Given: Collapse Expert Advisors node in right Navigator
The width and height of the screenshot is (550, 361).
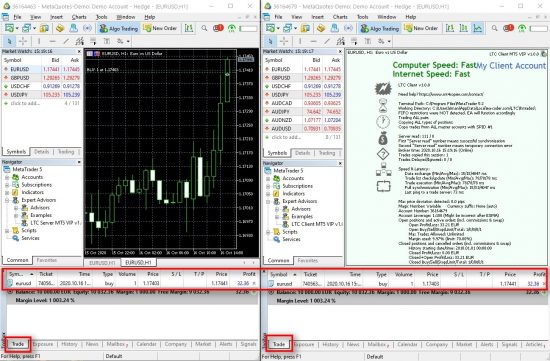Looking at the screenshot, I should [x=268, y=201].
